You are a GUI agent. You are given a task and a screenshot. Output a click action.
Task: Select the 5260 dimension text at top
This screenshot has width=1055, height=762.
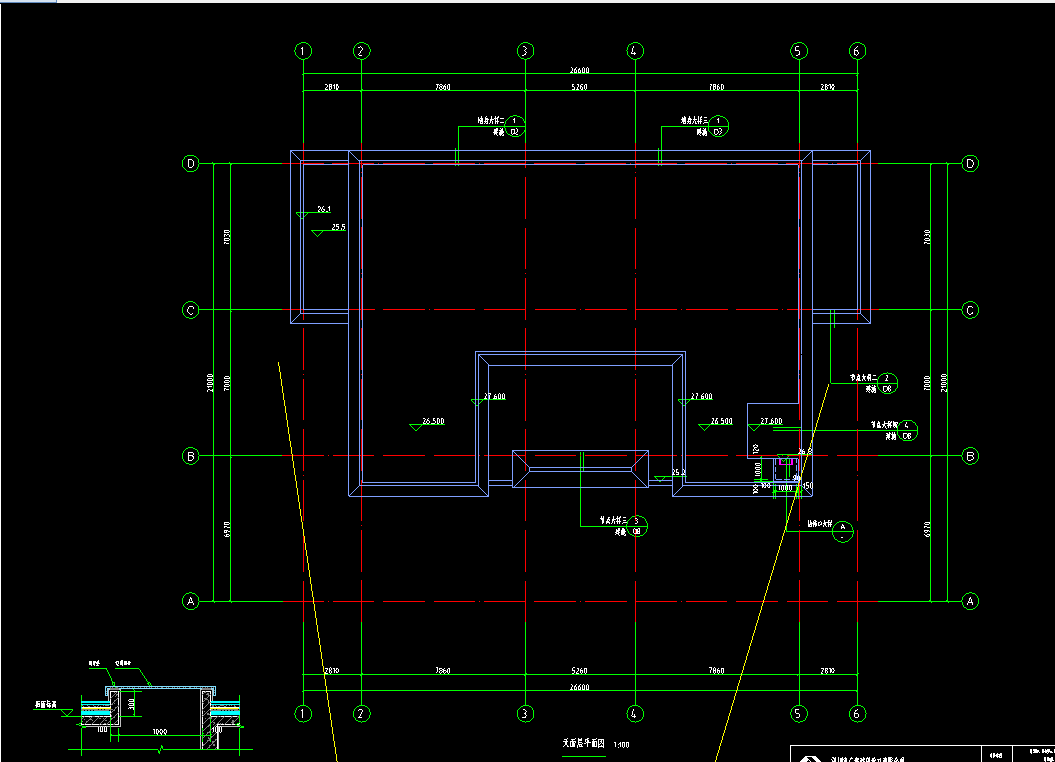[x=578, y=88]
